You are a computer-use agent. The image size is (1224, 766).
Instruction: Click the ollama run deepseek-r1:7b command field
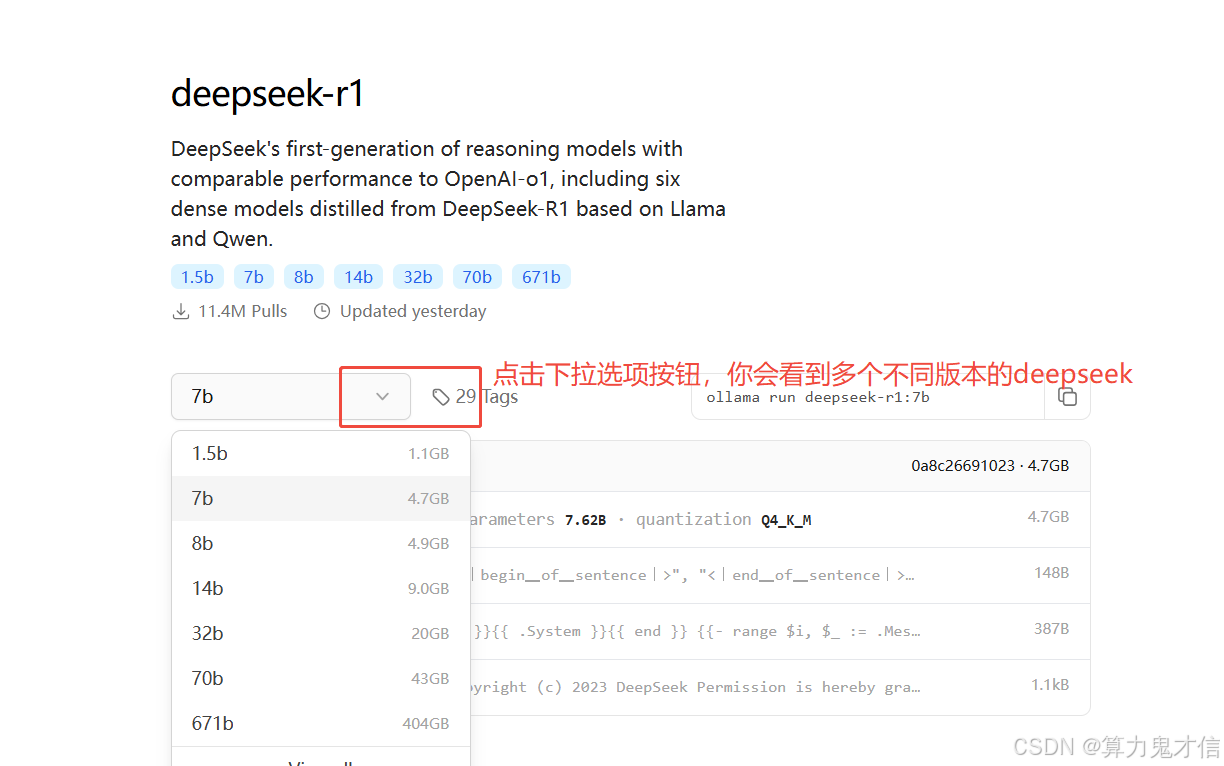[x=867, y=397]
